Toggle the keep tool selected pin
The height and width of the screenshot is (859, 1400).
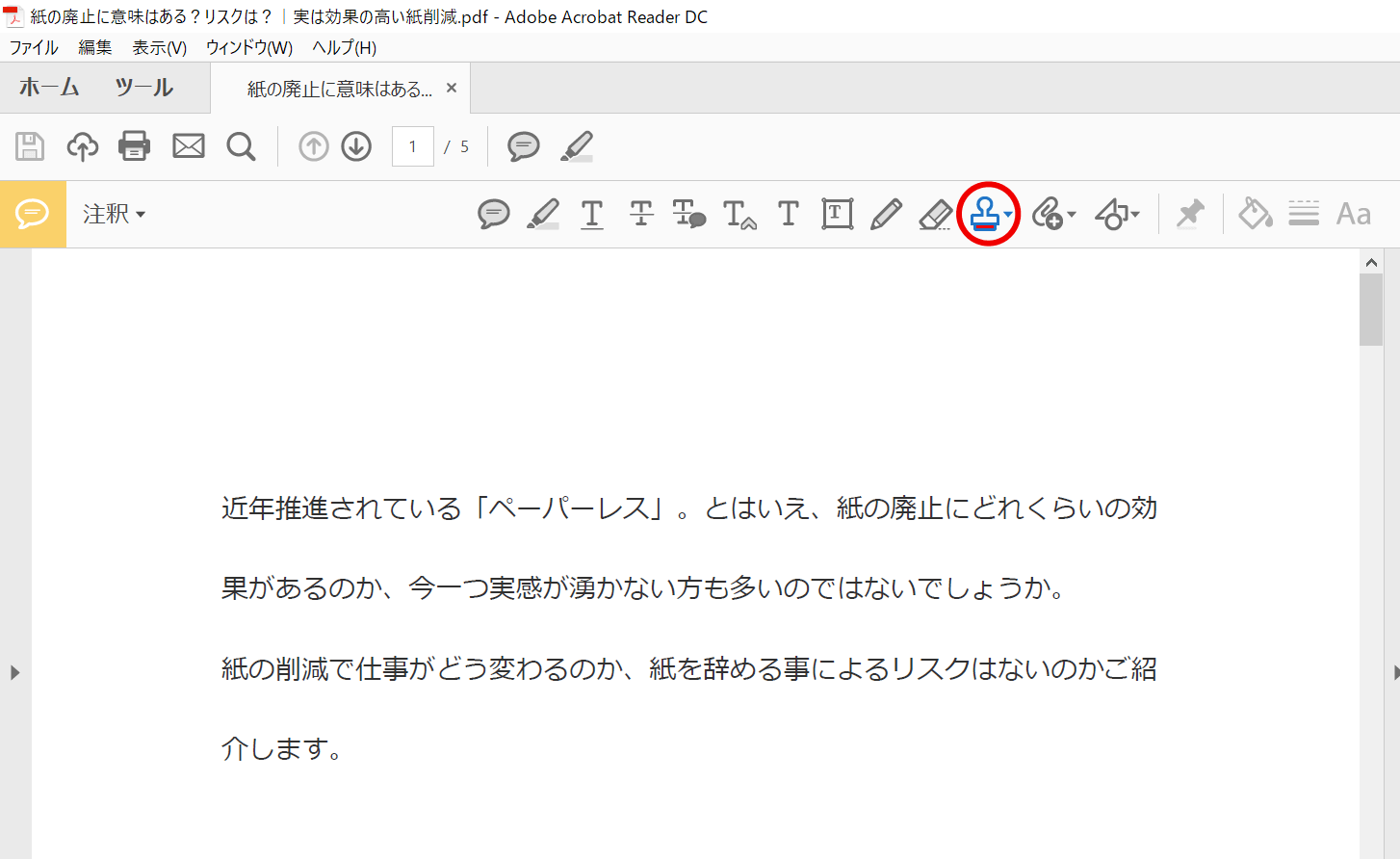[1191, 214]
